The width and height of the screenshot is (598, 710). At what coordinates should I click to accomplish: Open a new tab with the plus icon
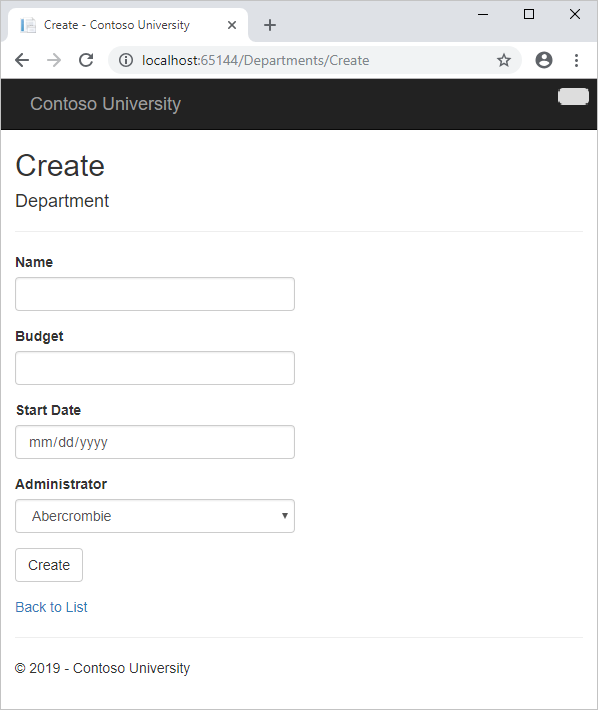point(270,25)
